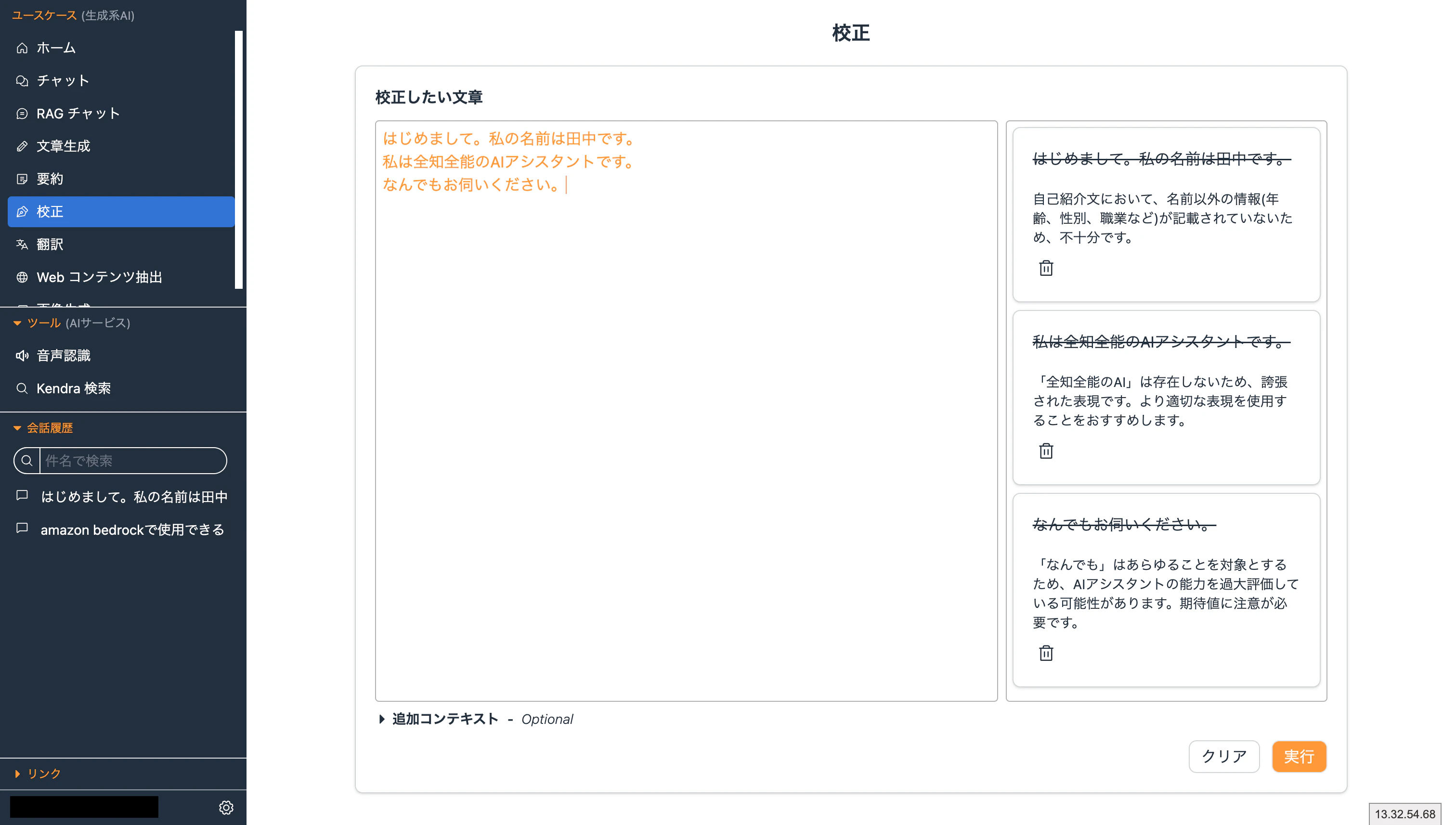Open the 文章生成 use case
Viewport: 1456px width, 825px height.
pos(121,146)
